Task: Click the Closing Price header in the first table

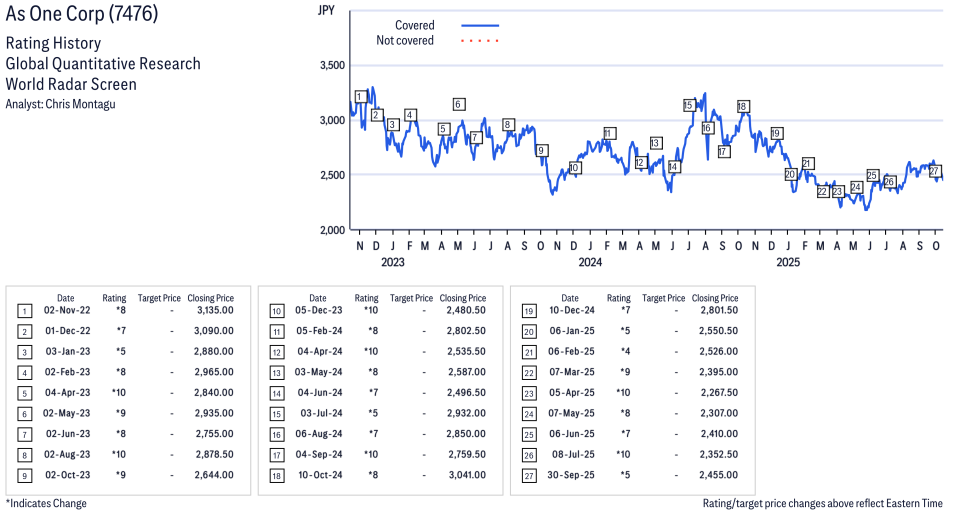Action: point(211,298)
